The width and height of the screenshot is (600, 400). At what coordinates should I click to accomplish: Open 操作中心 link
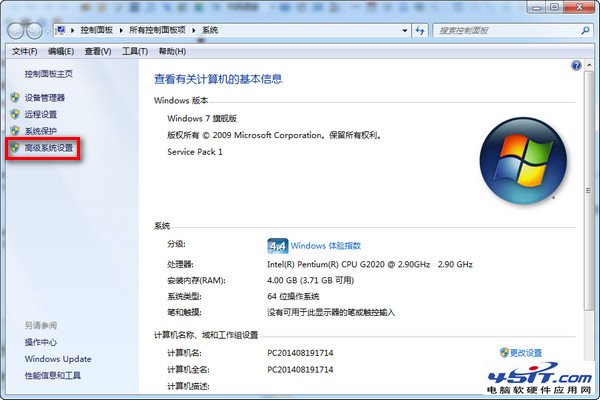click(x=41, y=342)
